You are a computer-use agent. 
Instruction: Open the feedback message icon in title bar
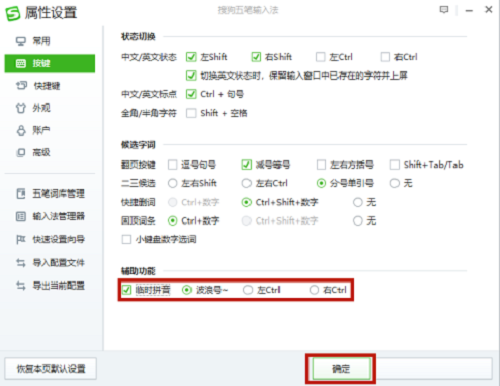[x=444, y=10]
